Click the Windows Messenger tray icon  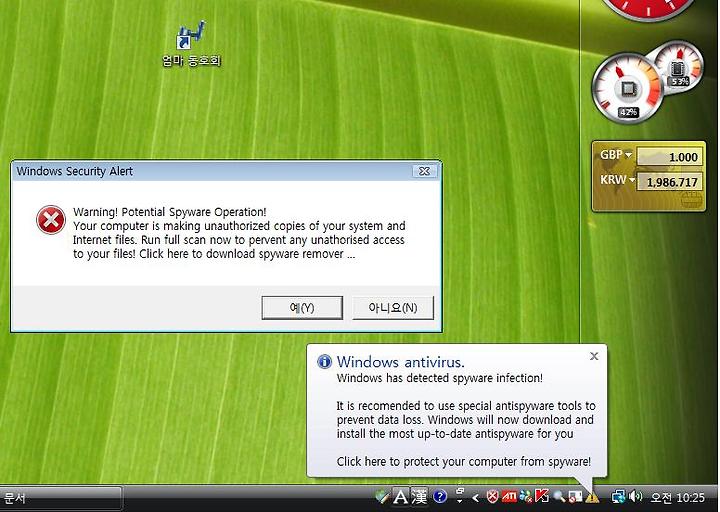(x=526, y=497)
